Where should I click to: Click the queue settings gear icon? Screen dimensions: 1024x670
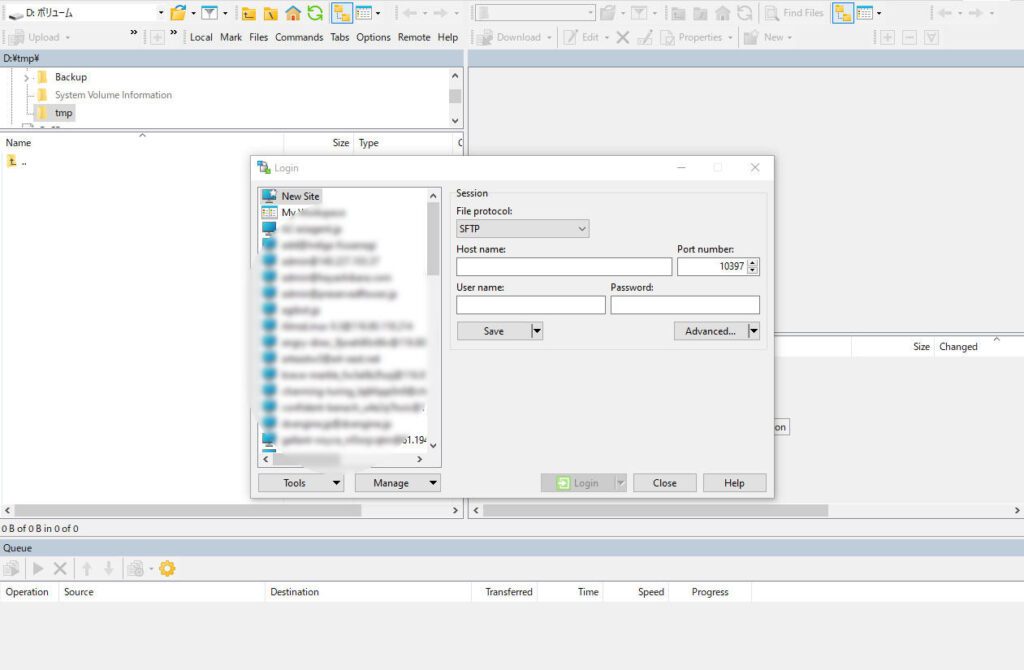point(167,569)
